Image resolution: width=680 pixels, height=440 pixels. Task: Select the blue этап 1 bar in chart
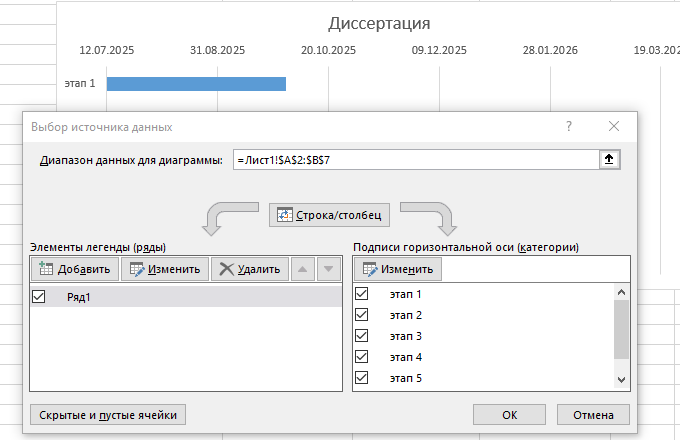coord(196,84)
